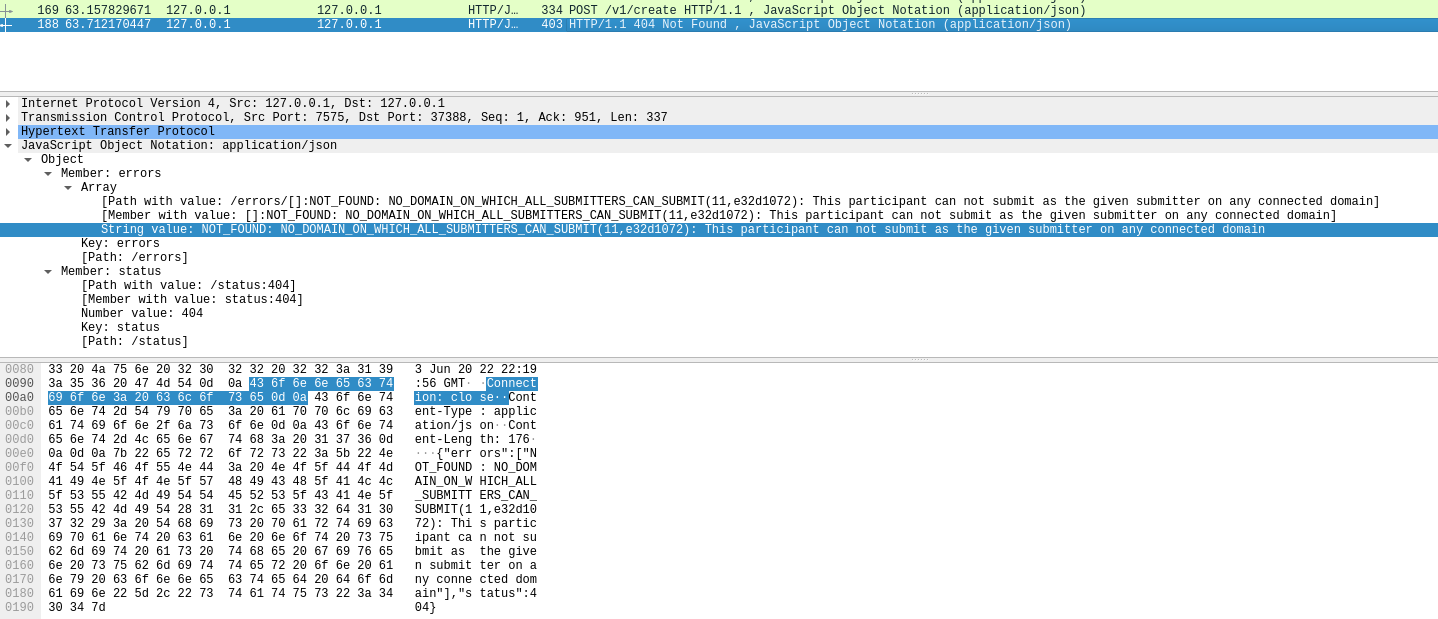The width and height of the screenshot is (1438, 619).
Task: Select [Member with value: status:404] line
Action: [x=192, y=300]
